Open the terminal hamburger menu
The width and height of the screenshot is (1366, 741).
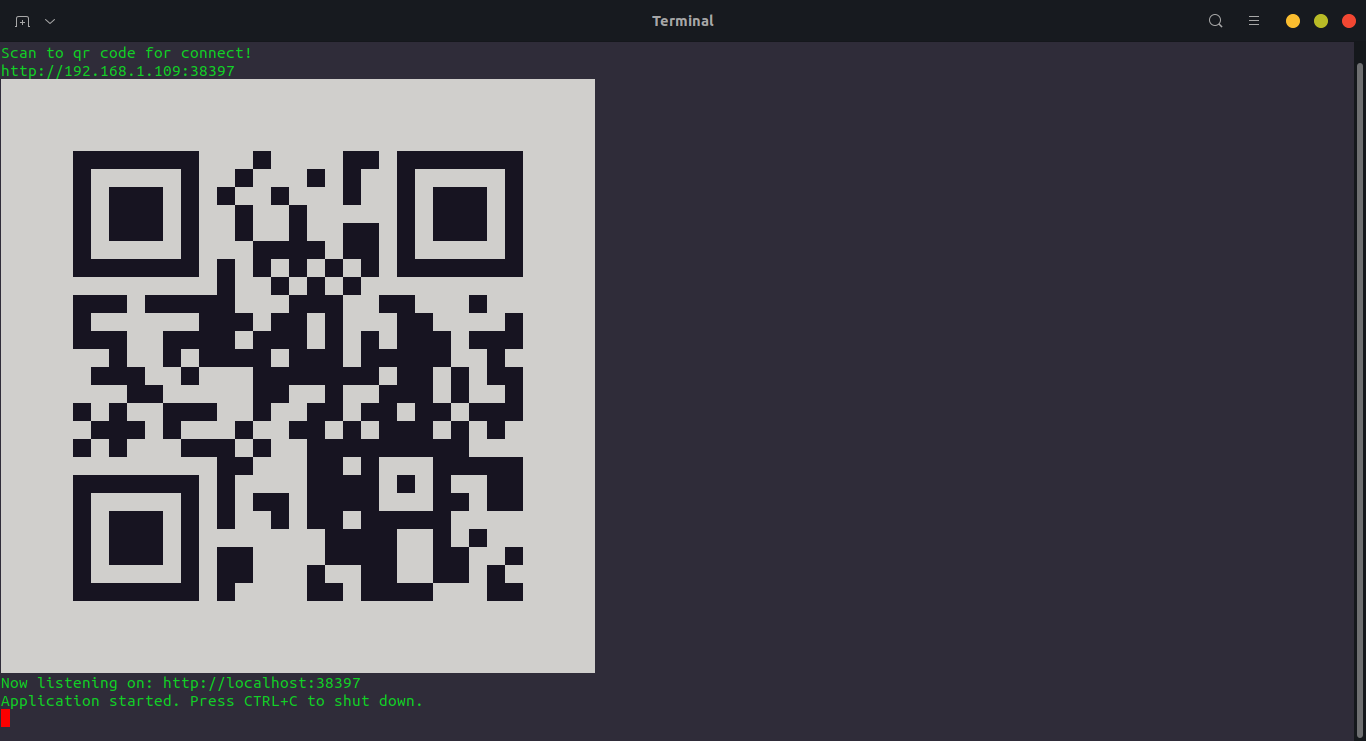click(1253, 20)
